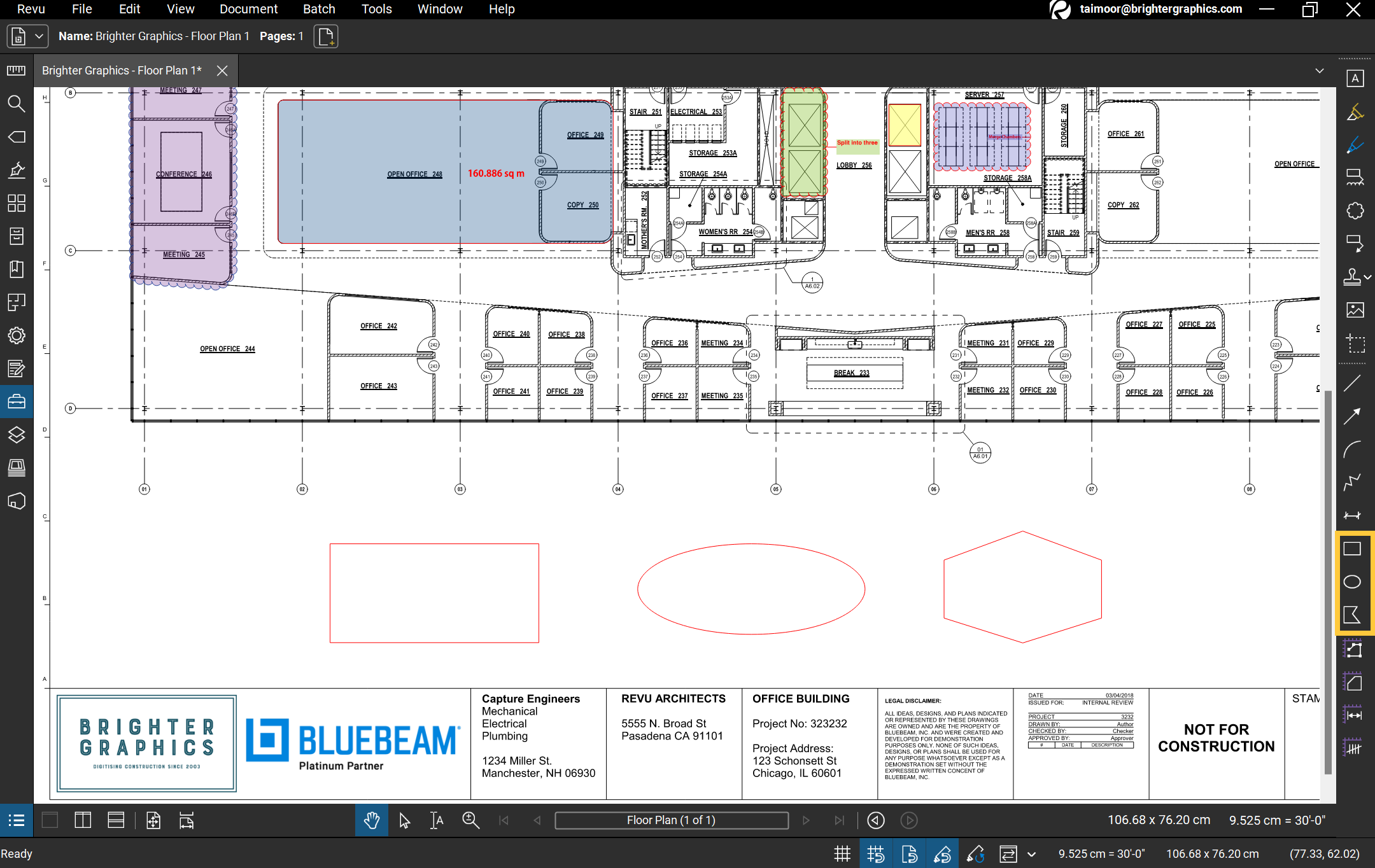1375x868 pixels.
Task: Select the Stamp tool
Action: pyautogui.click(x=1351, y=277)
